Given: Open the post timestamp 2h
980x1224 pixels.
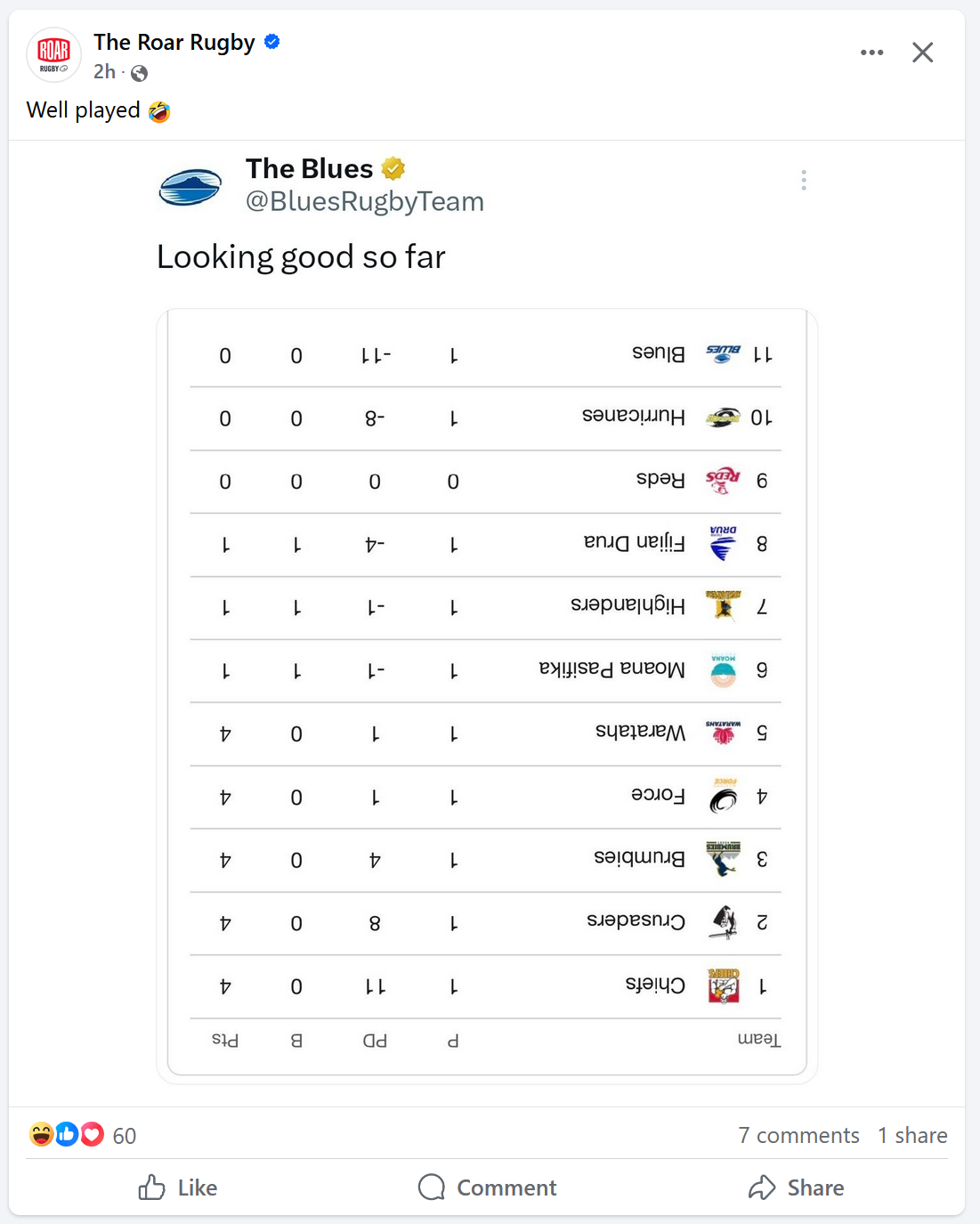Looking at the screenshot, I should coord(104,72).
